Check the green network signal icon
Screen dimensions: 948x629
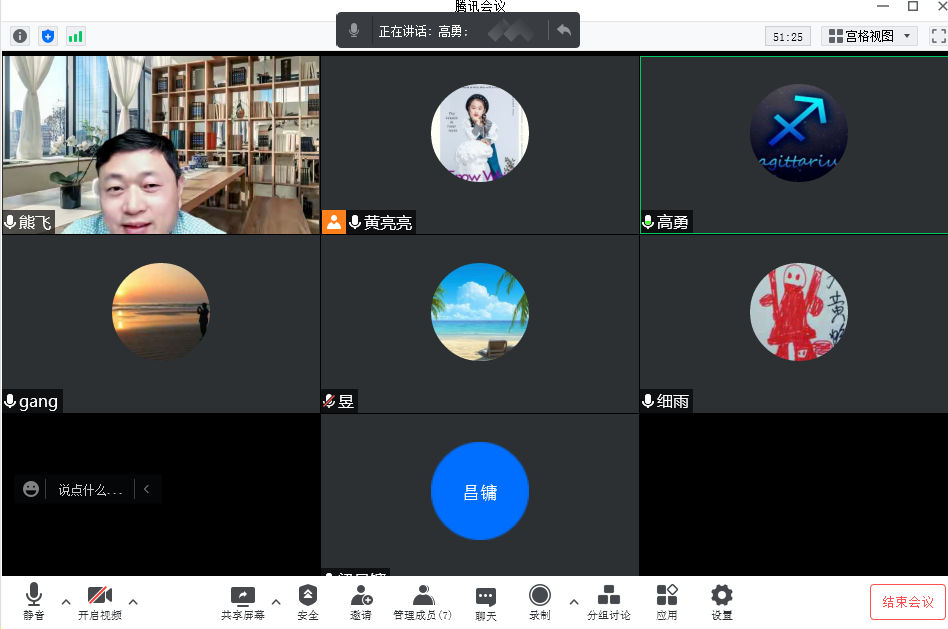point(76,36)
